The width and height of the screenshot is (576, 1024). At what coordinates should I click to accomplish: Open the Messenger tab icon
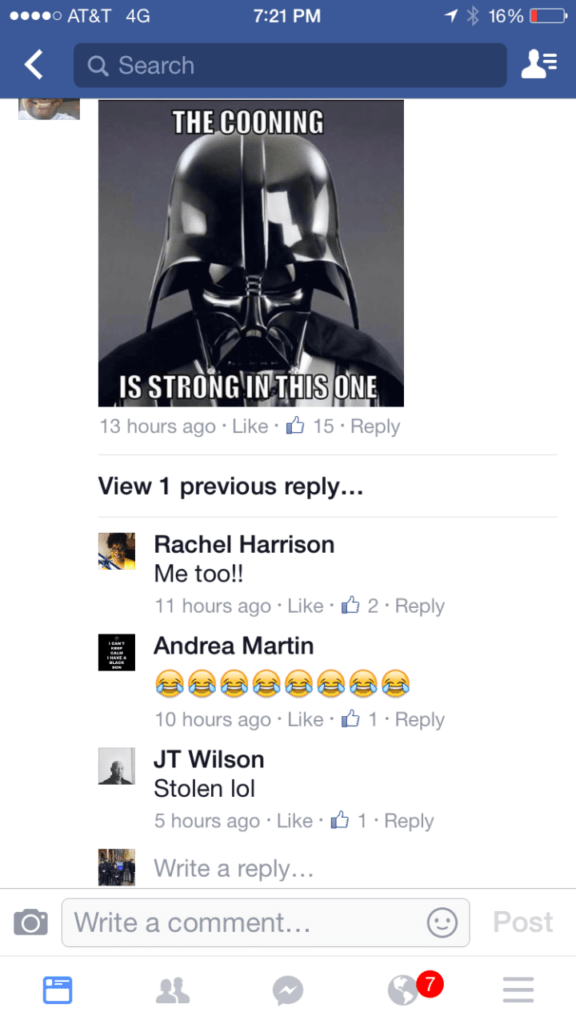288,990
